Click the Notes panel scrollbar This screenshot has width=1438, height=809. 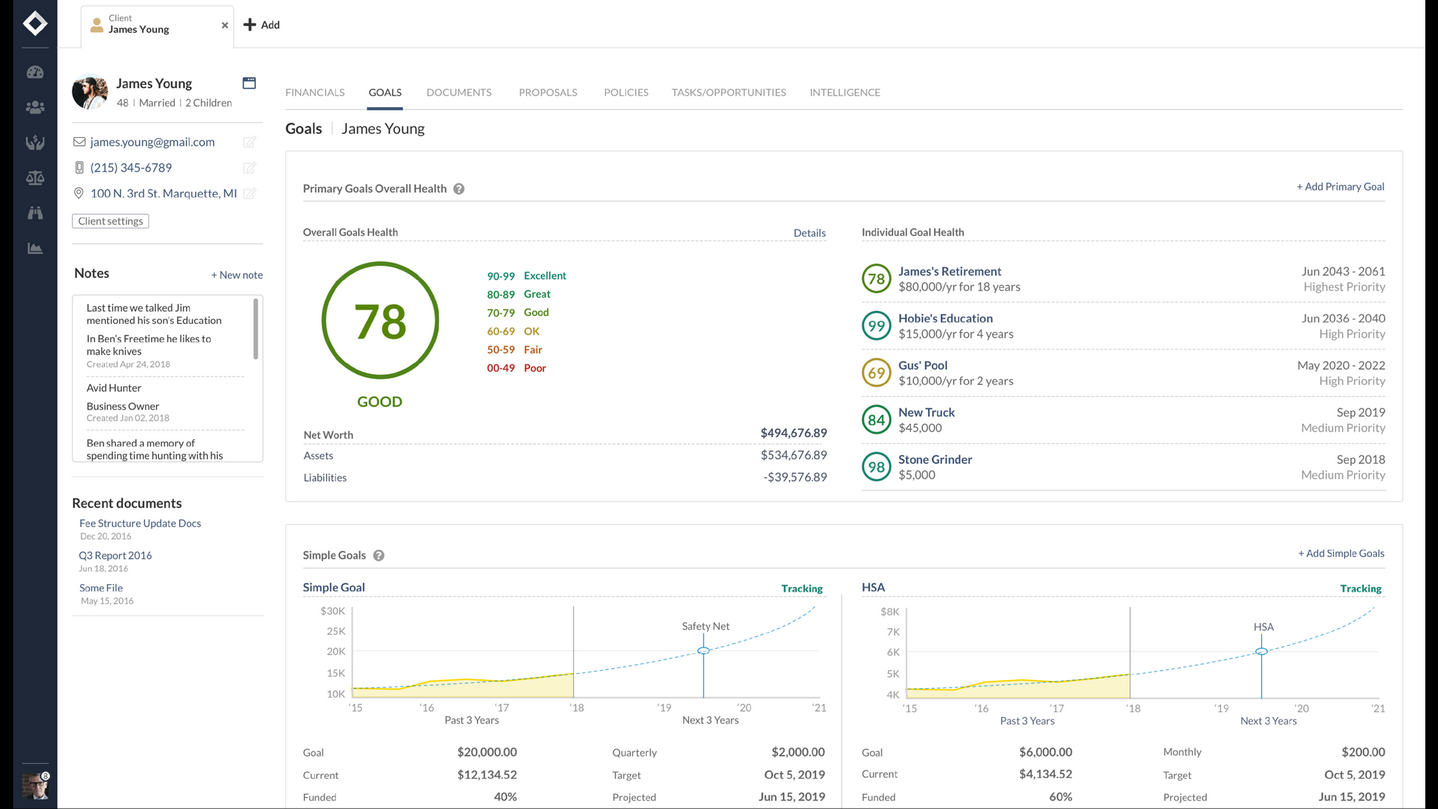pyautogui.click(x=256, y=329)
